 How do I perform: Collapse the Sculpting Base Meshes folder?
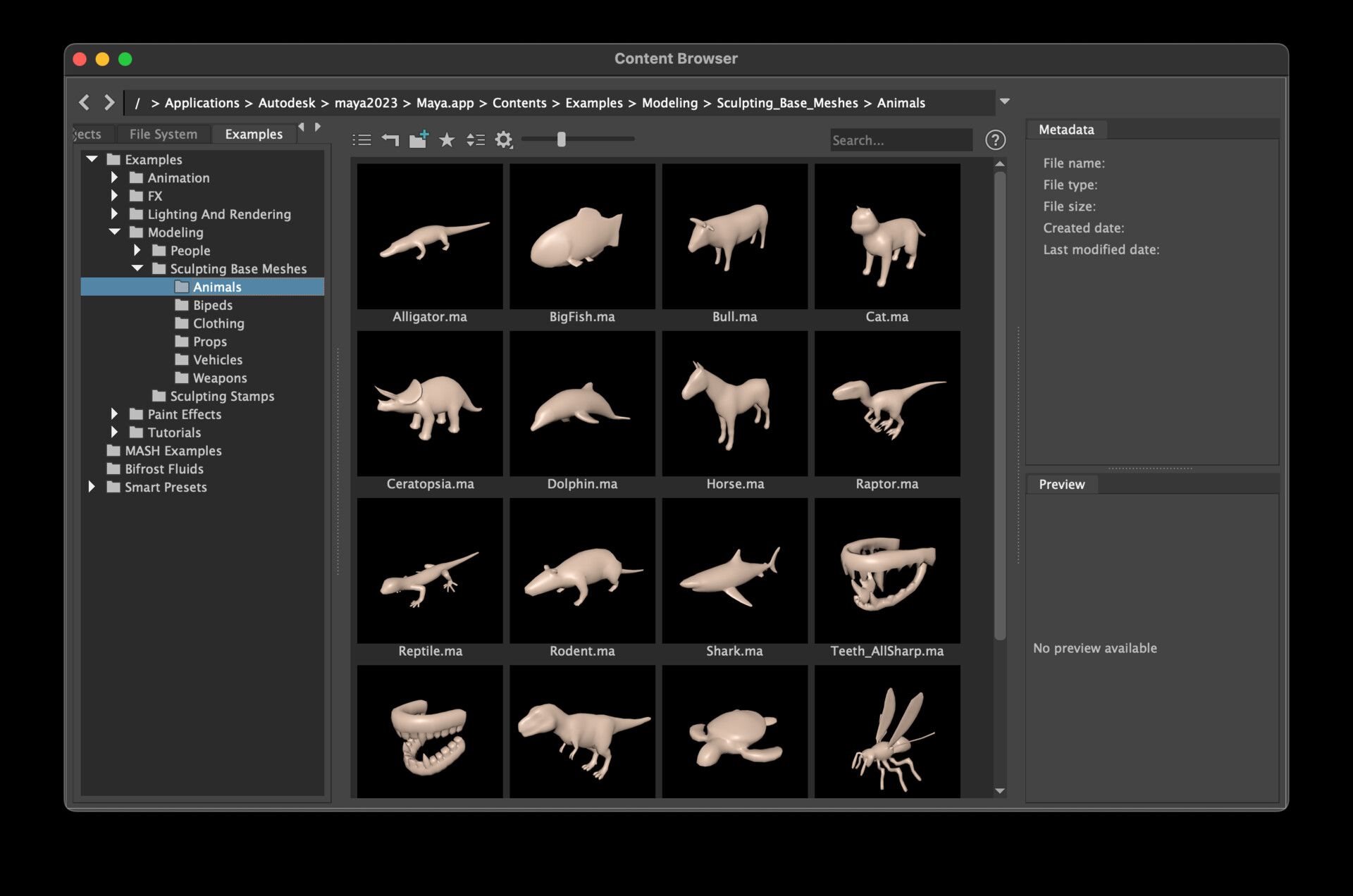tap(137, 268)
